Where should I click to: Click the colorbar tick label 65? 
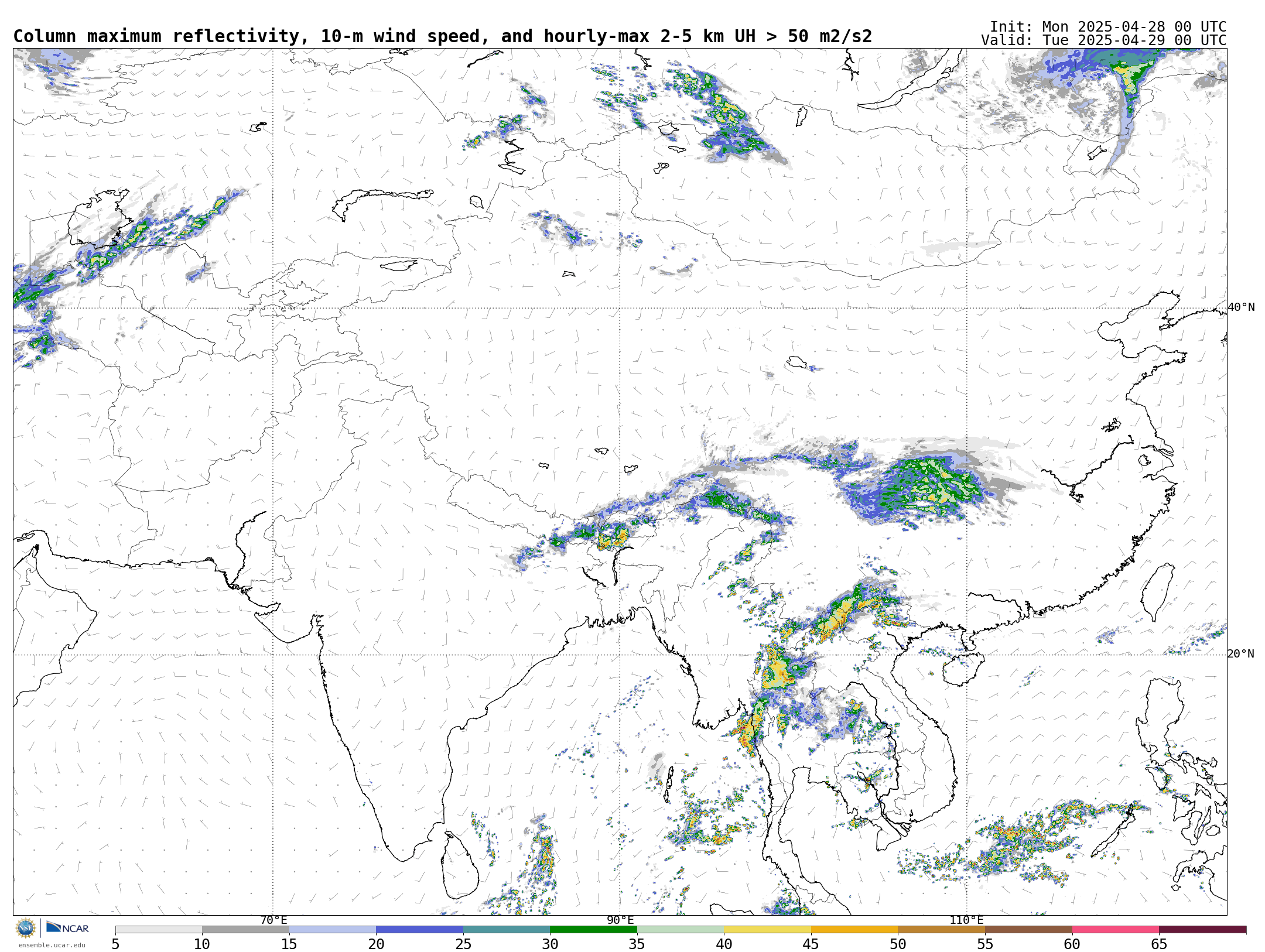pyautogui.click(x=1159, y=944)
